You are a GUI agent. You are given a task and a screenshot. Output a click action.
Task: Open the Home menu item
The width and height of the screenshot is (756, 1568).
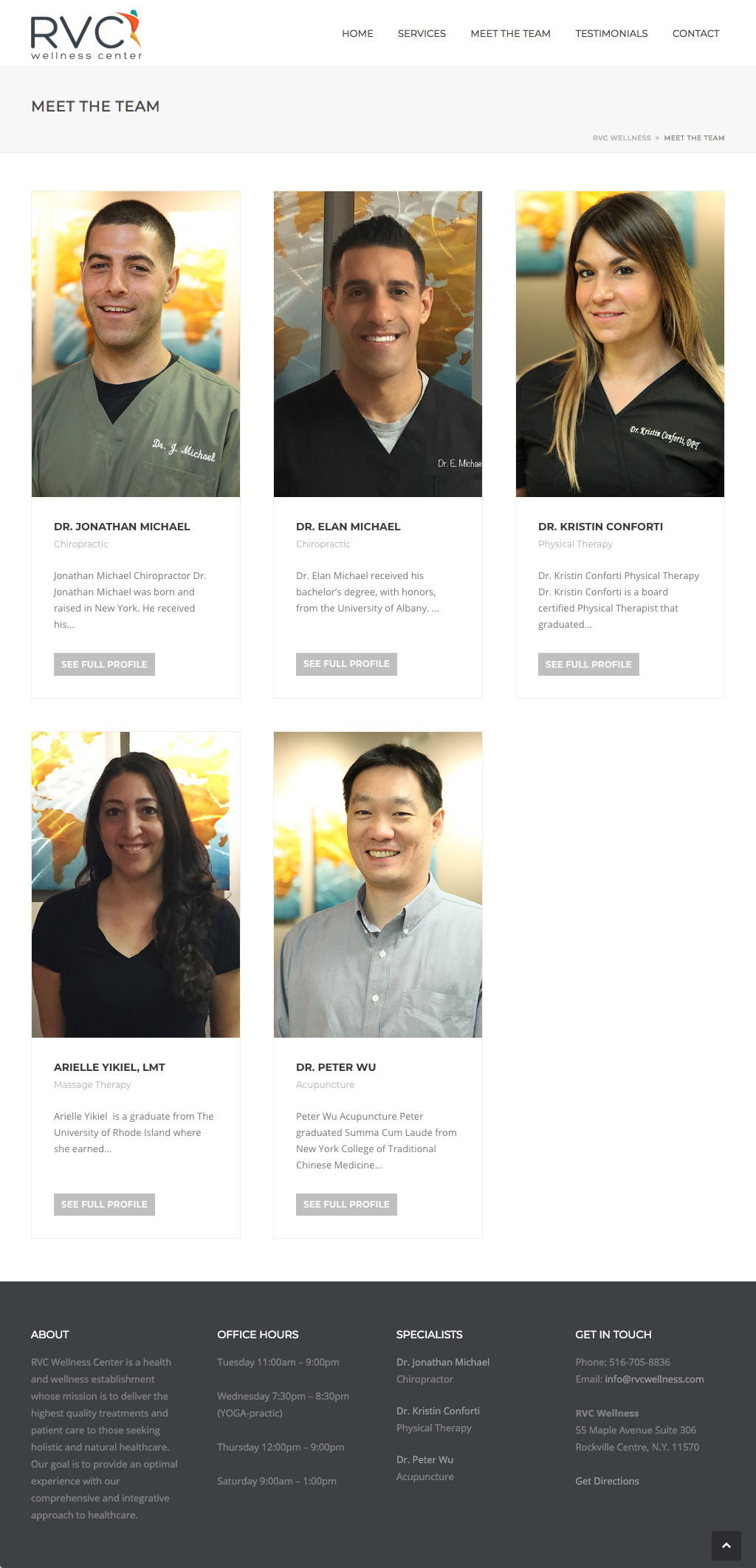click(357, 33)
